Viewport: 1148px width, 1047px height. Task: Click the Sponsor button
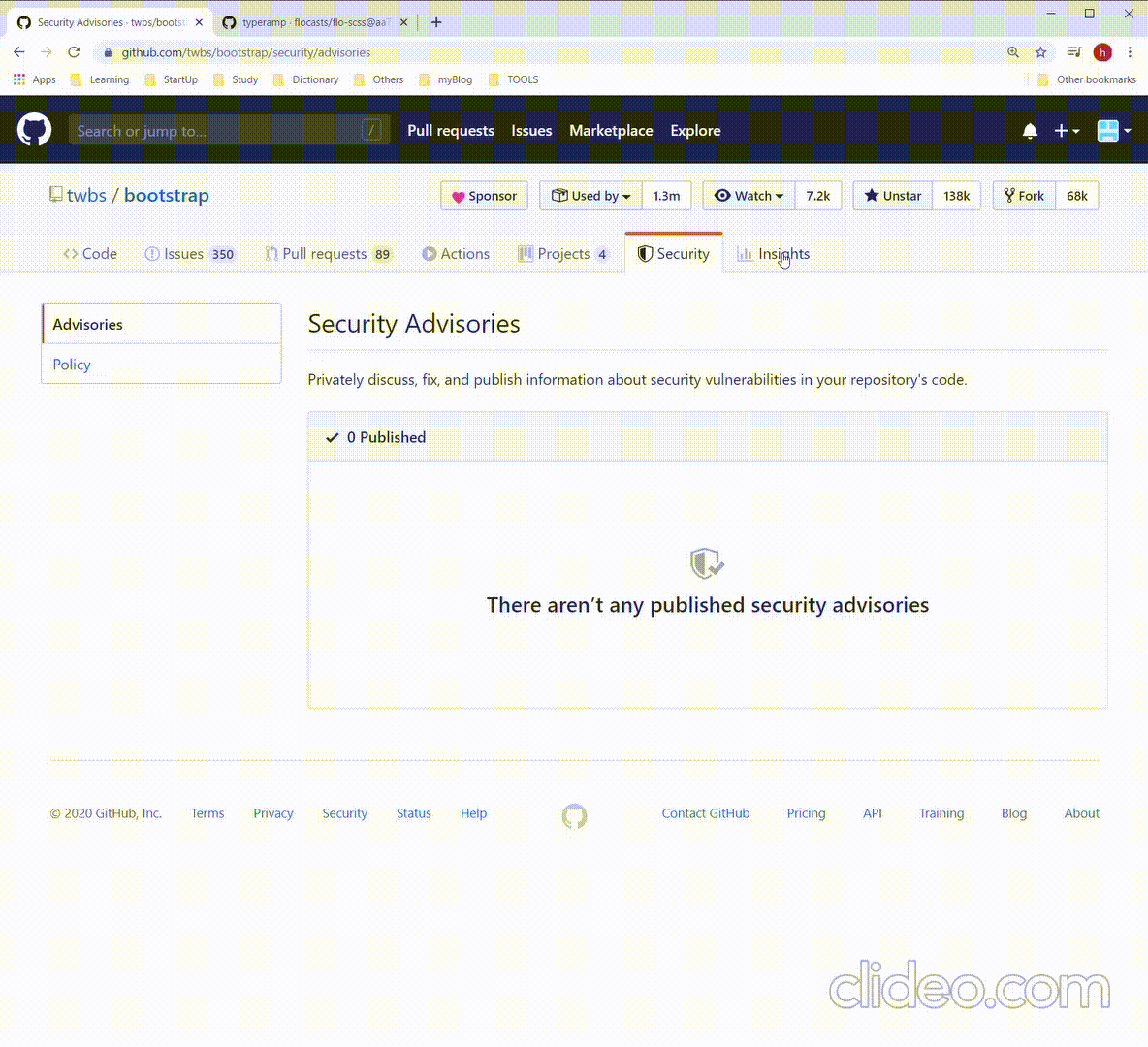click(x=484, y=196)
